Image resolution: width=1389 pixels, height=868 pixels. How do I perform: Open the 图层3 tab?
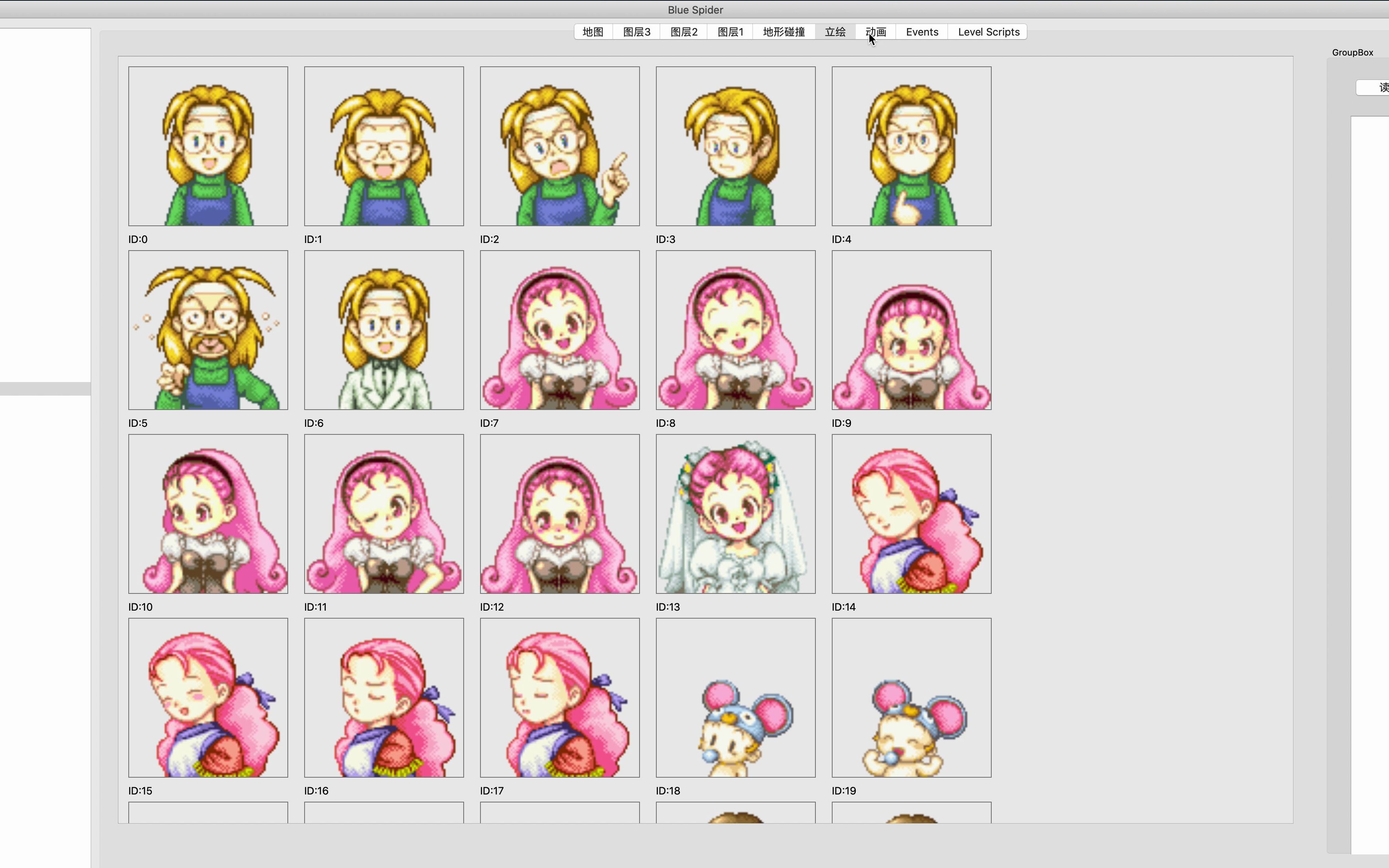pyautogui.click(x=637, y=32)
